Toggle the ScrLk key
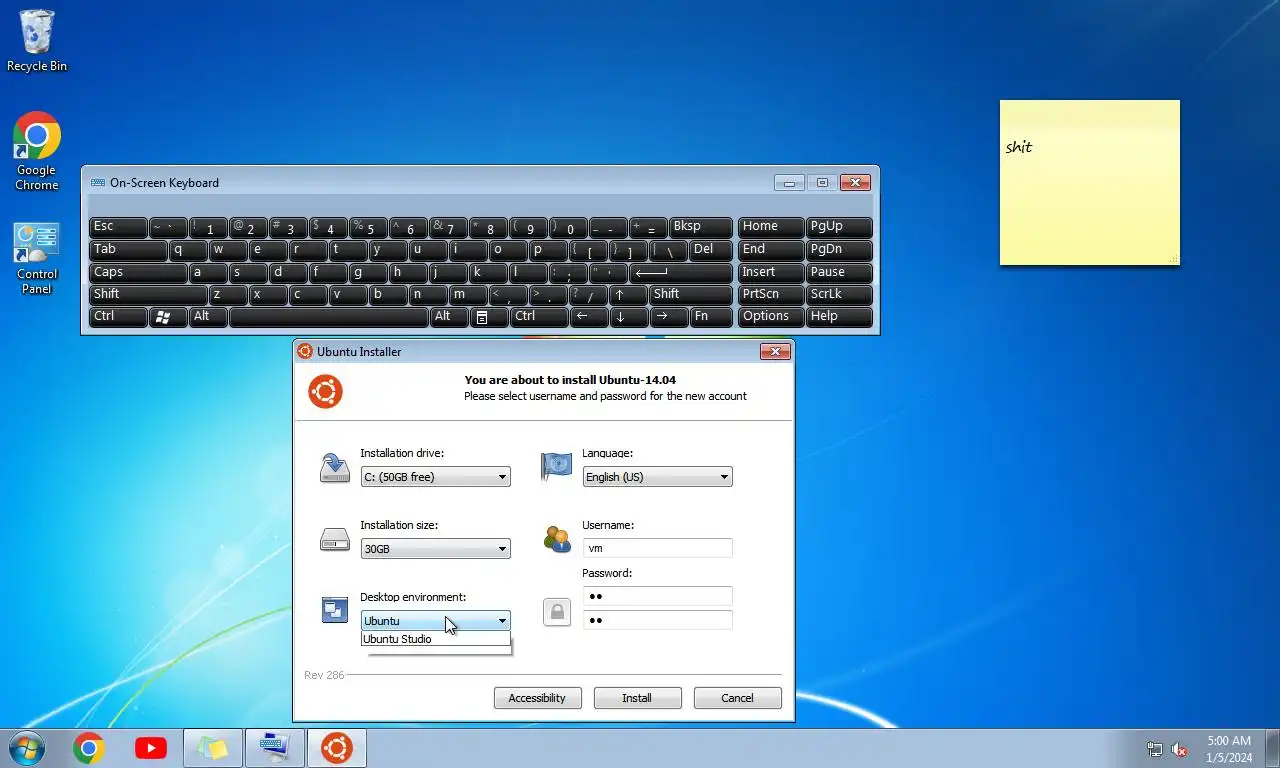The image size is (1280, 768). 839,295
